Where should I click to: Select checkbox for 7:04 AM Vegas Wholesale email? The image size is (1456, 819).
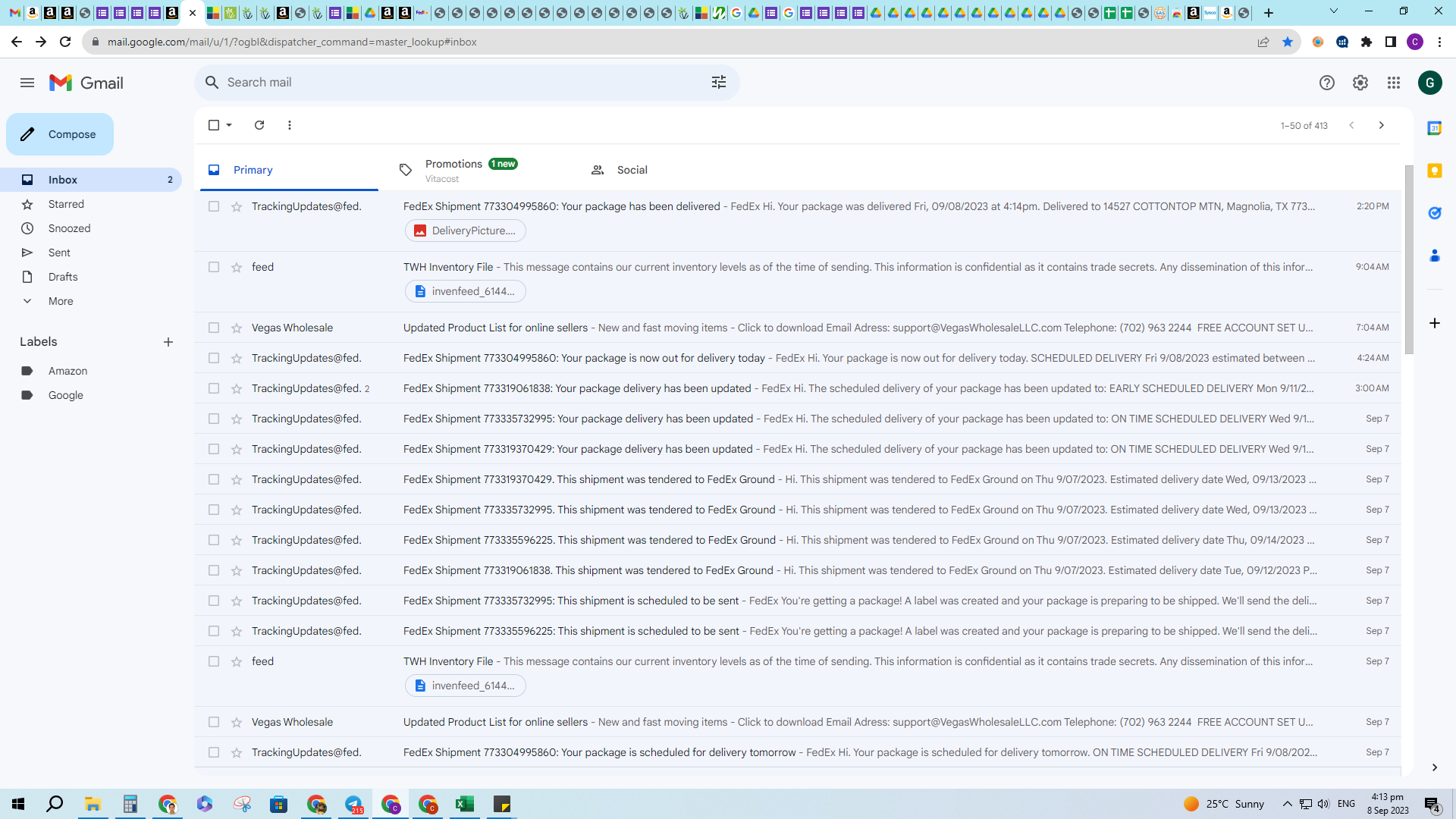point(214,328)
